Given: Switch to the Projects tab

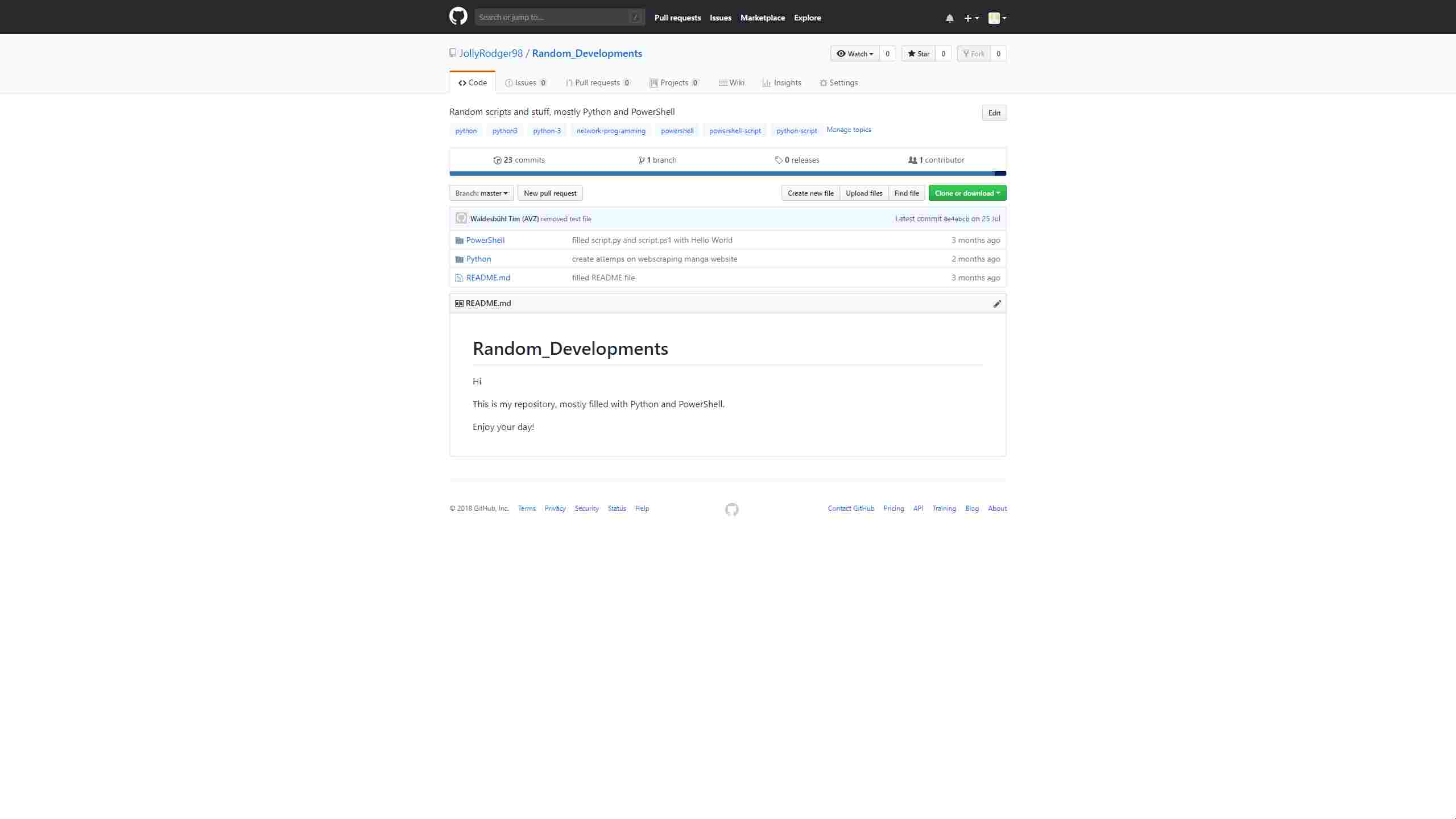Looking at the screenshot, I should pos(674,82).
